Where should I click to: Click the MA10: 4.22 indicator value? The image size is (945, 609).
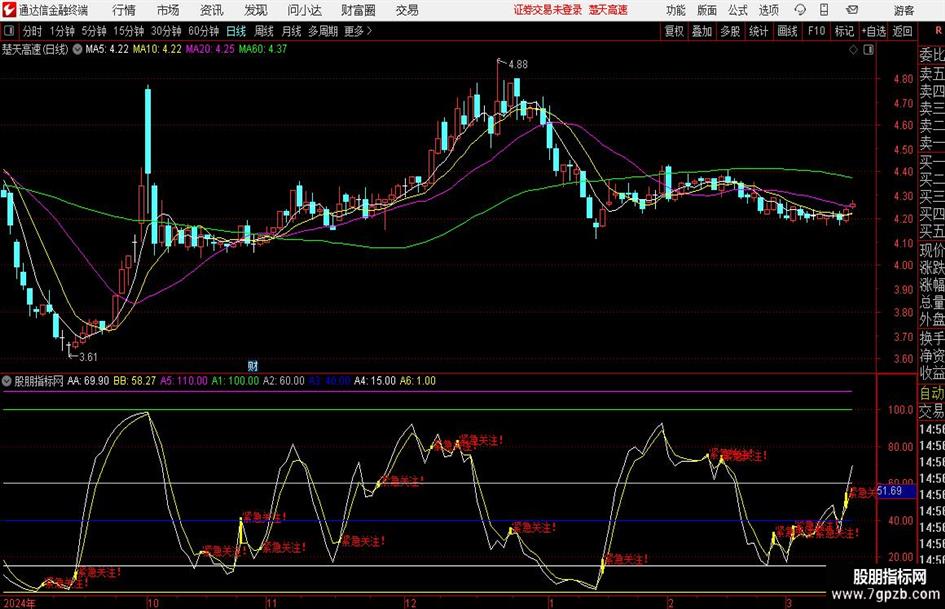157,49
